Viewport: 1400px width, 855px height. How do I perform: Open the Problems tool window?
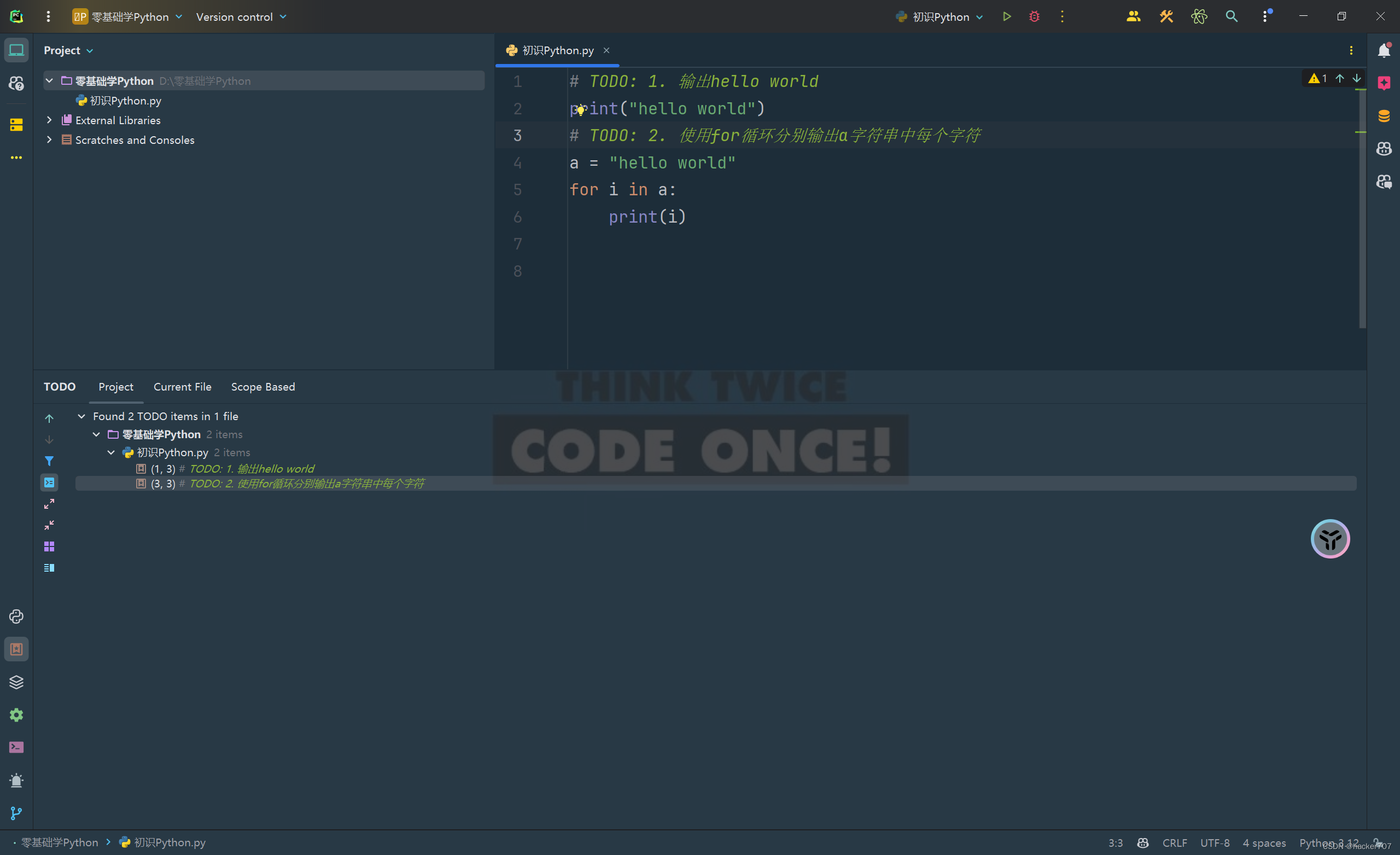pos(16,780)
